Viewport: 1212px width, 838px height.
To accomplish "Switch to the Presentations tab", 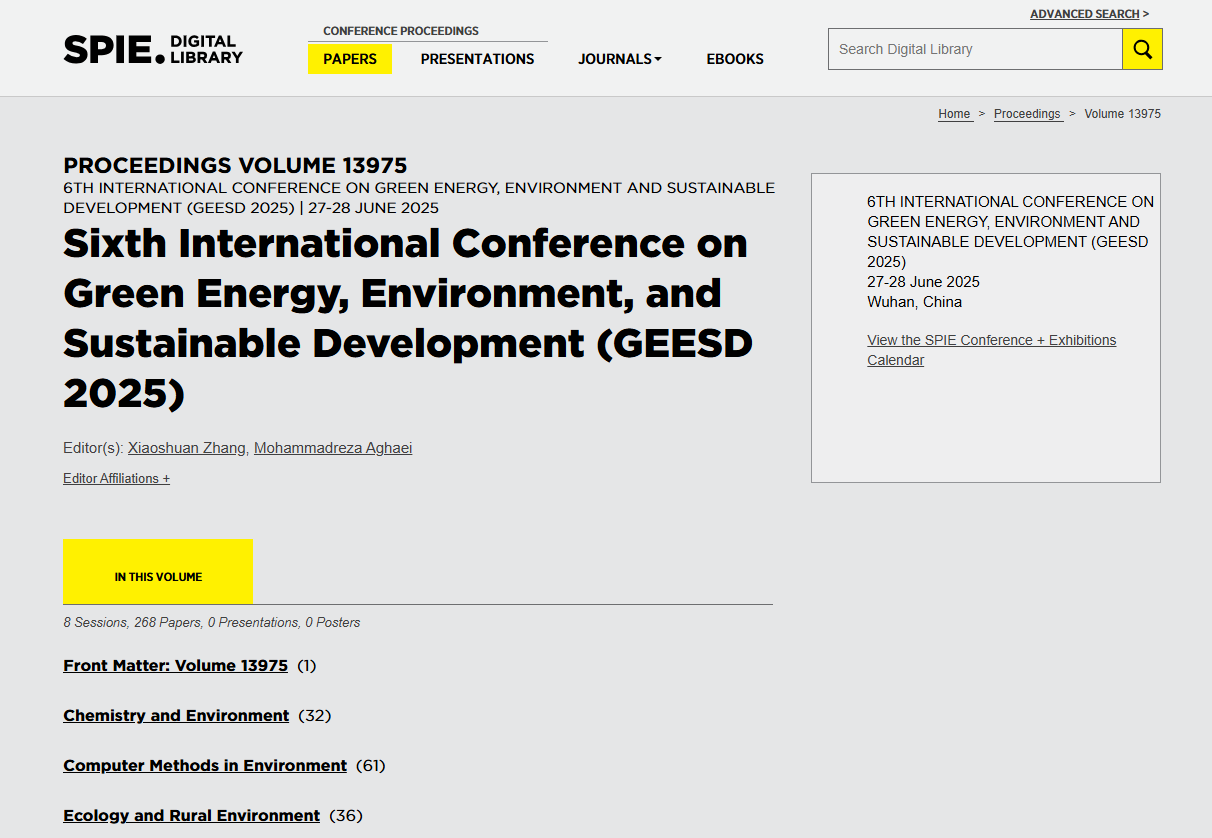I will (x=477, y=59).
